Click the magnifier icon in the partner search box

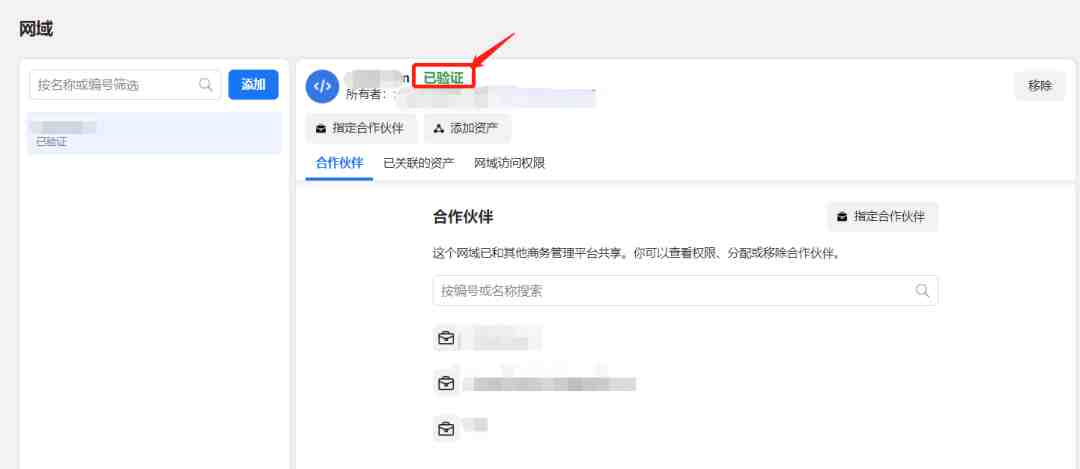pyautogui.click(x=922, y=291)
